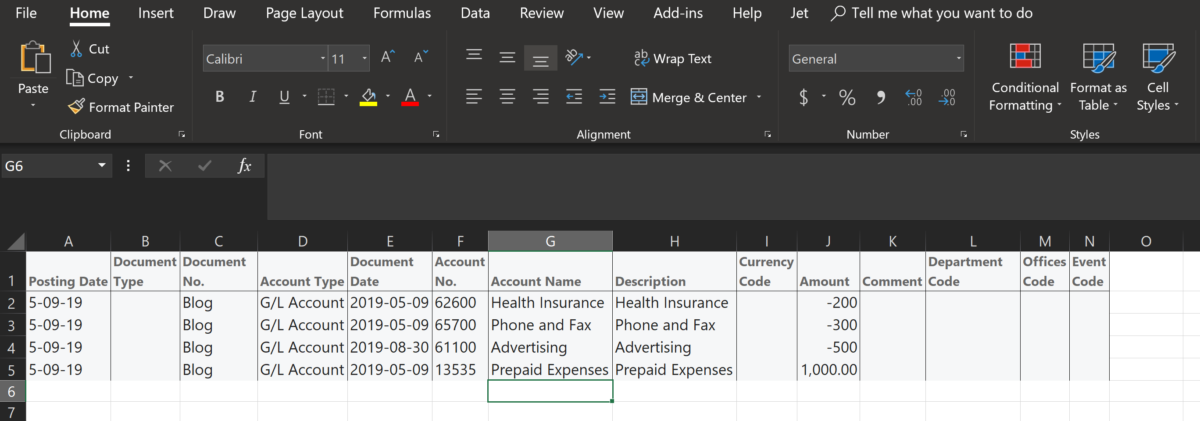
Task: Toggle Bold formatting
Action: (220, 97)
